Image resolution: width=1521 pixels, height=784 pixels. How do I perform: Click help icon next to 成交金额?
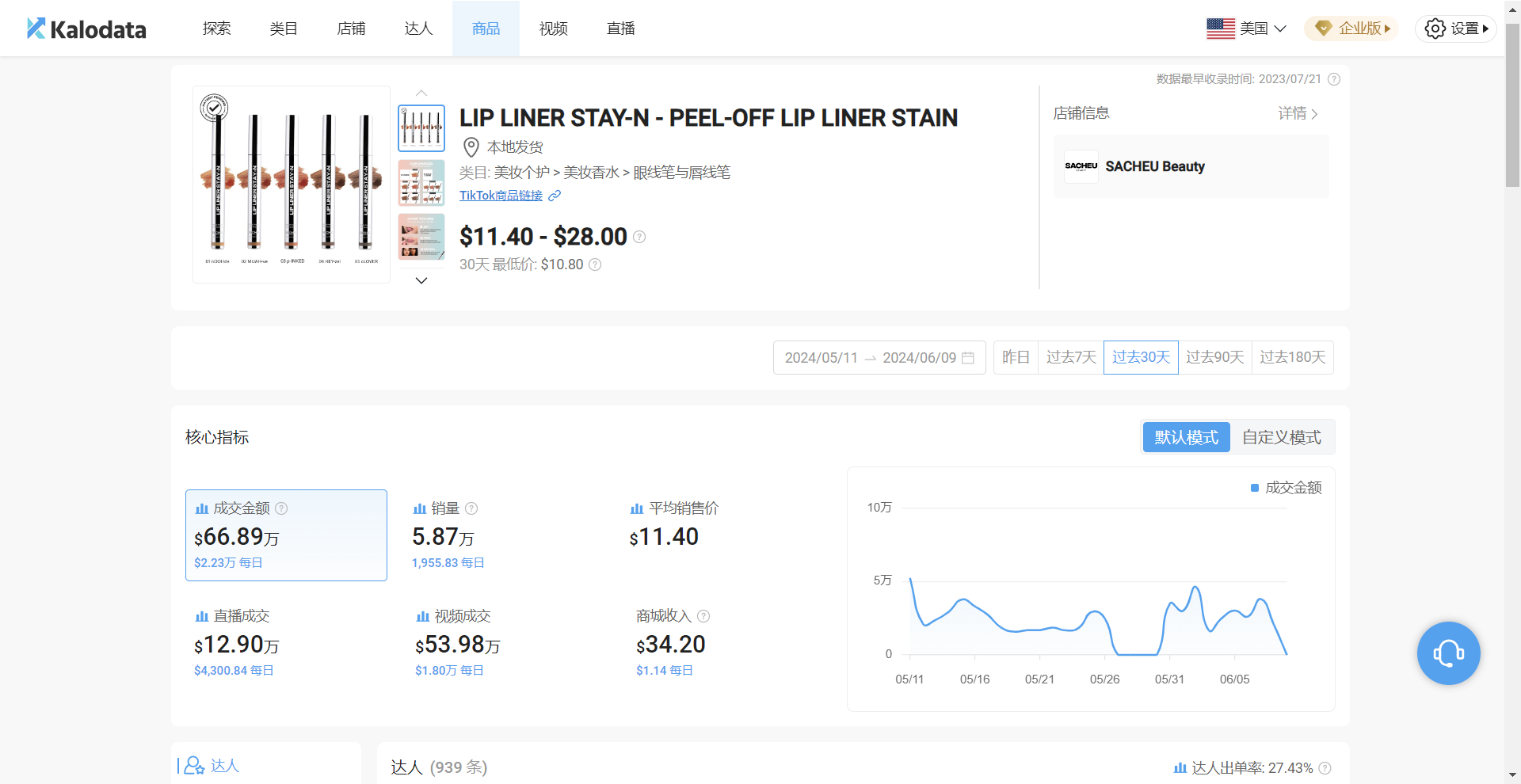[x=281, y=508]
